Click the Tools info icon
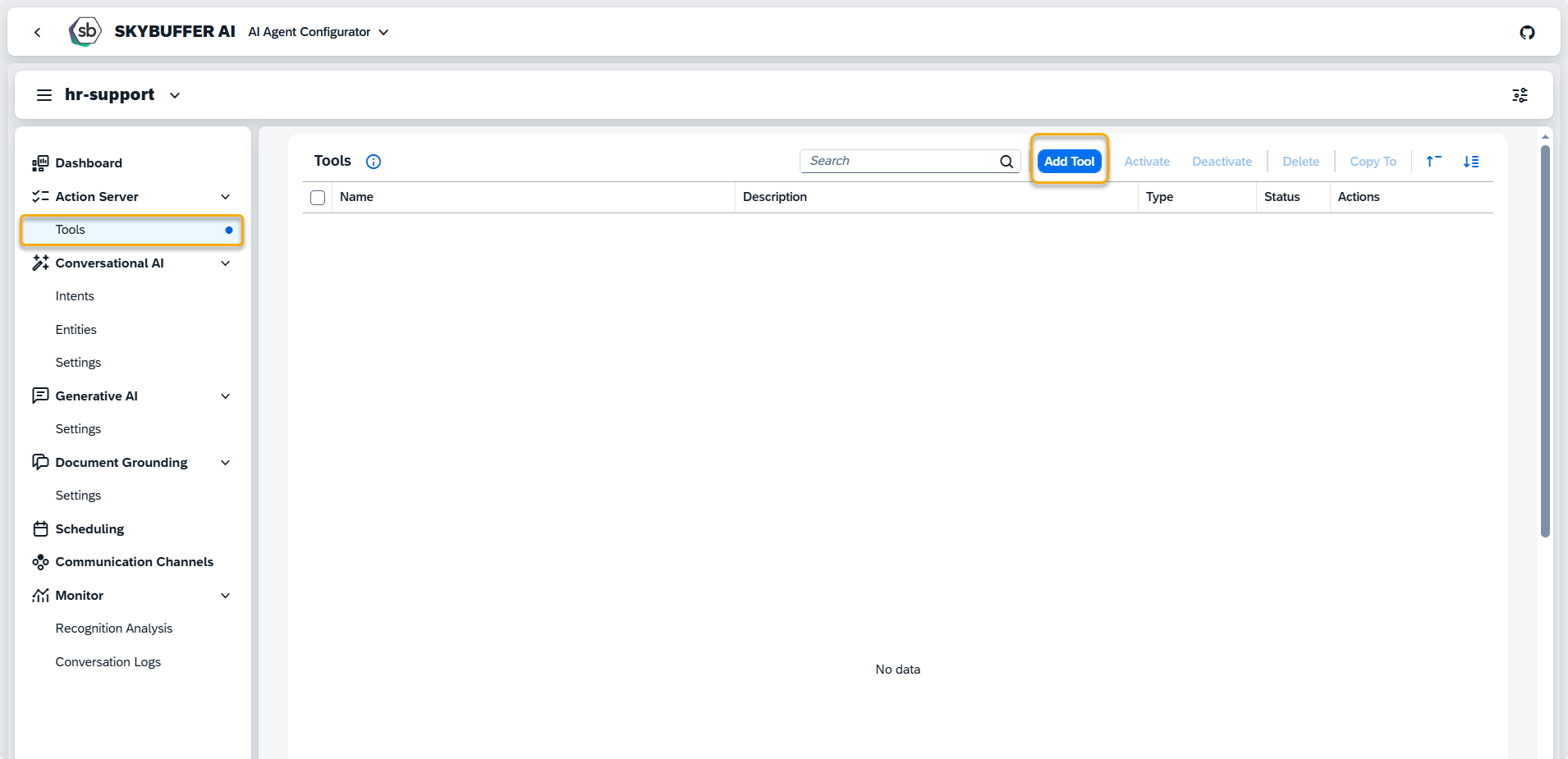Screen dimensions: 1568x759 374,162
